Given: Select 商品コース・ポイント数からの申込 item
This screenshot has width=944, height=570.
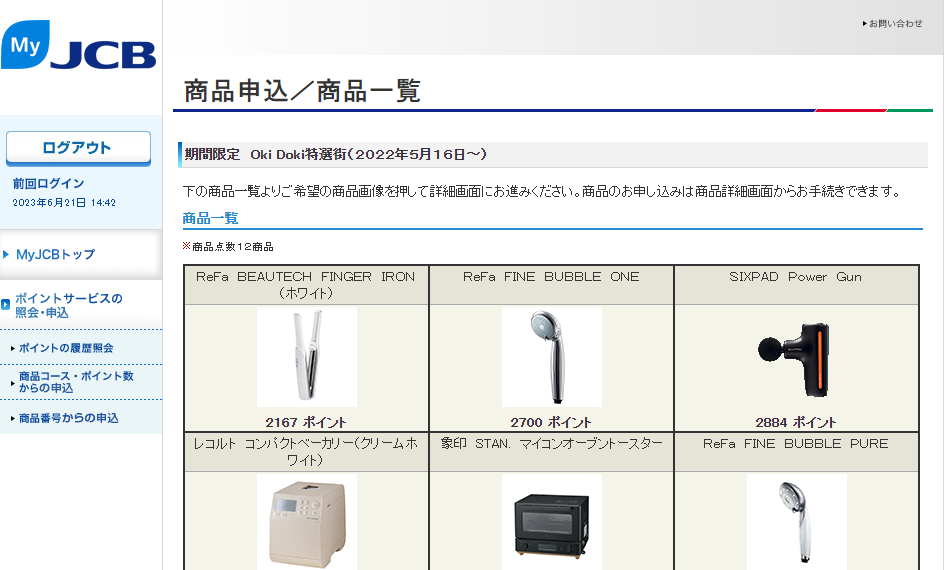Looking at the screenshot, I should [x=76, y=382].
